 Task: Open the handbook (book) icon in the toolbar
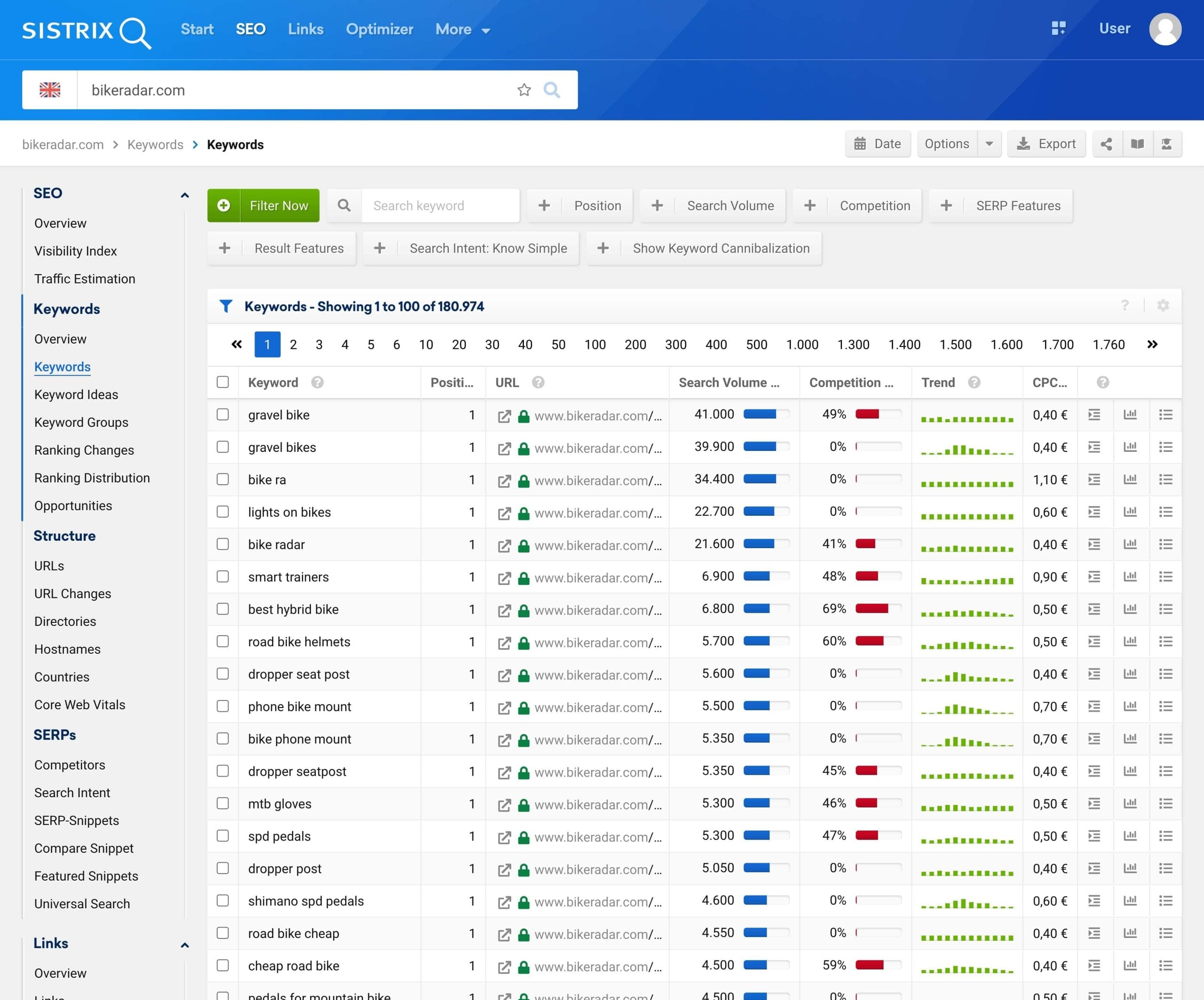(1137, 144)
